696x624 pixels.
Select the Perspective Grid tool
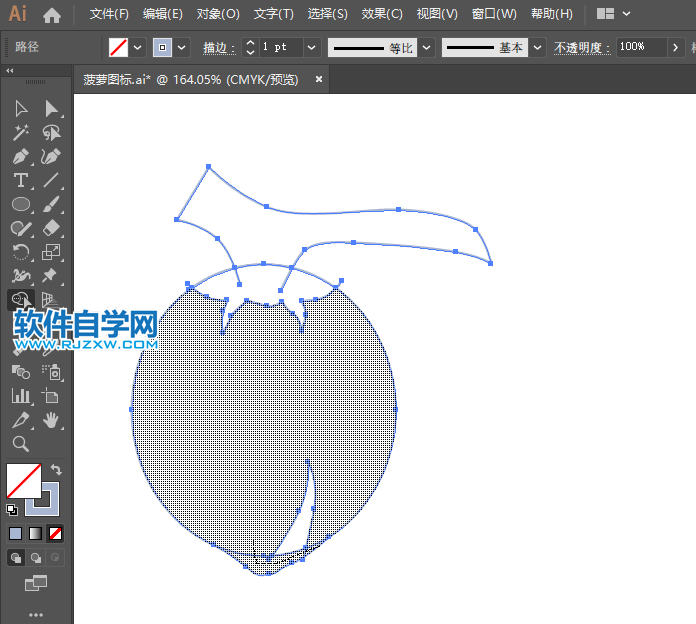50,299
